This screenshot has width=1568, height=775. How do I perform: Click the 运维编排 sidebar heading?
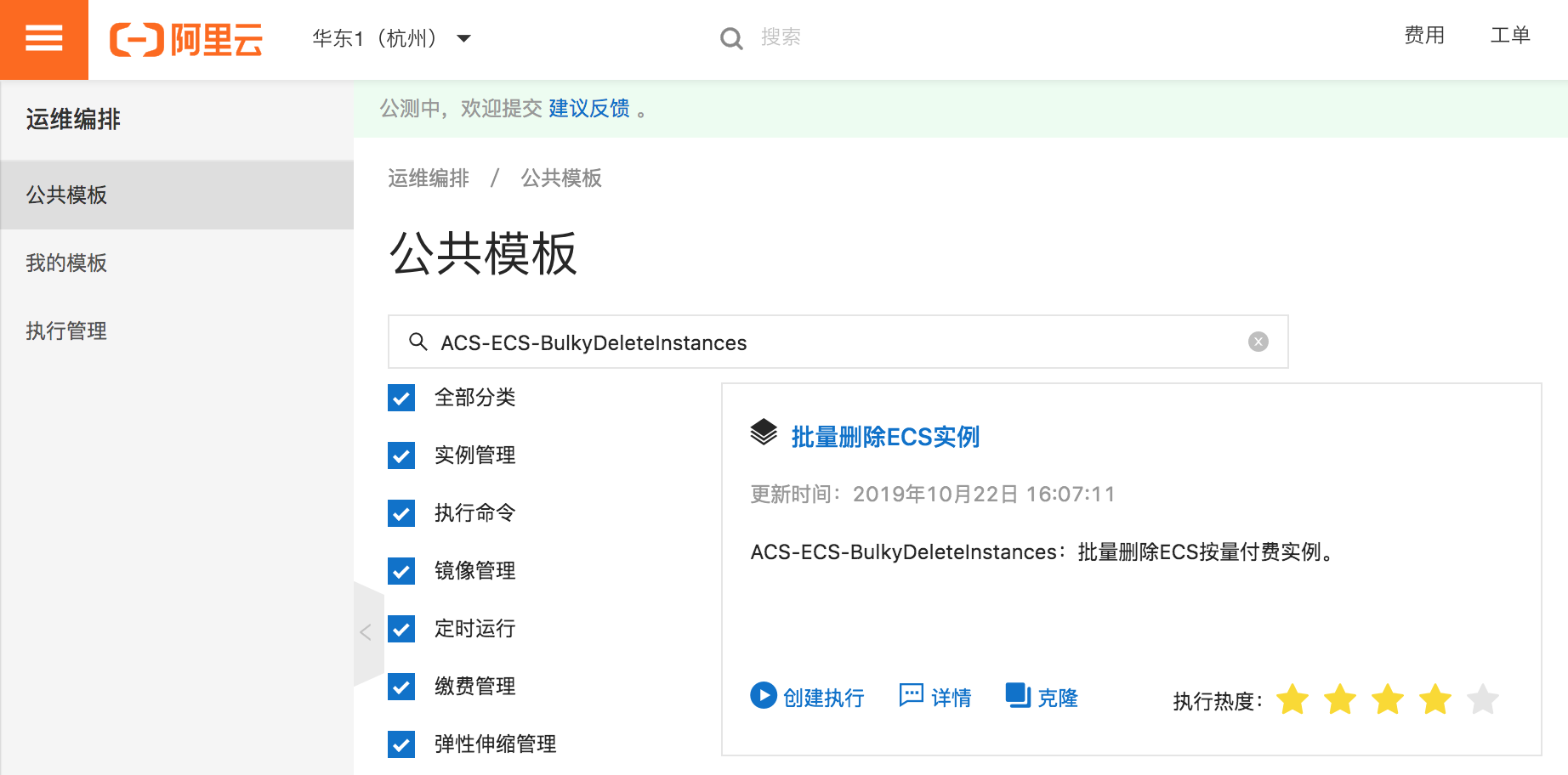73,120
